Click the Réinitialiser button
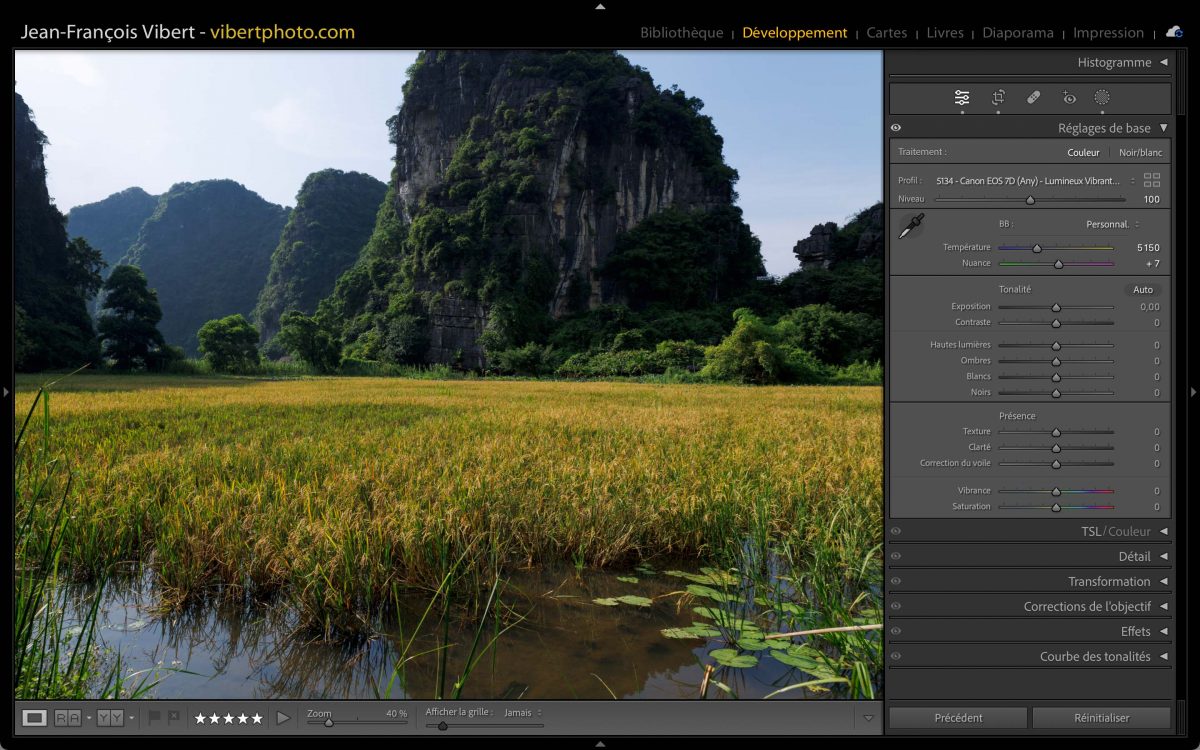The image size is (1200, 750). pos(1101,717)
